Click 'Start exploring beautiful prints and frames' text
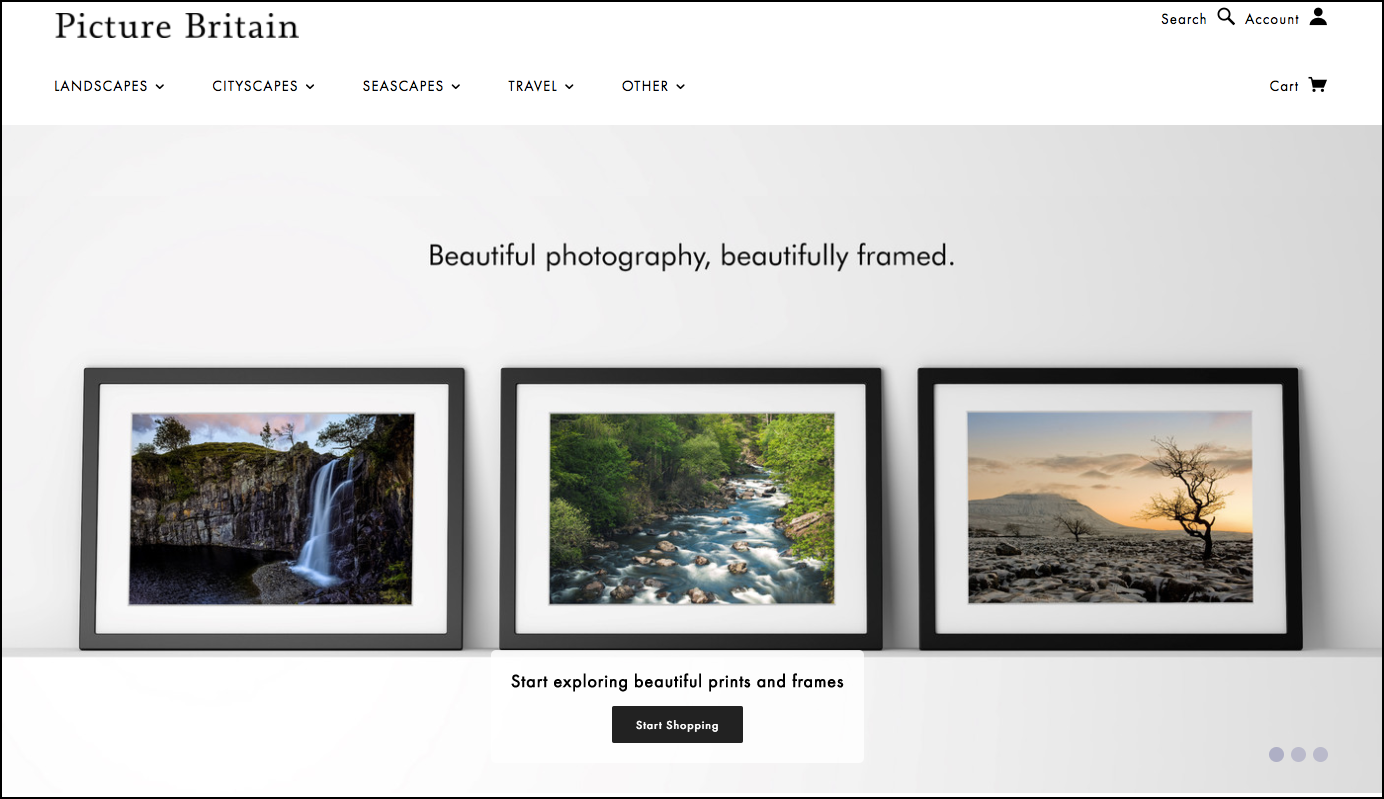This screenshot has width=1384, height=799. click(x=677, y=682)
